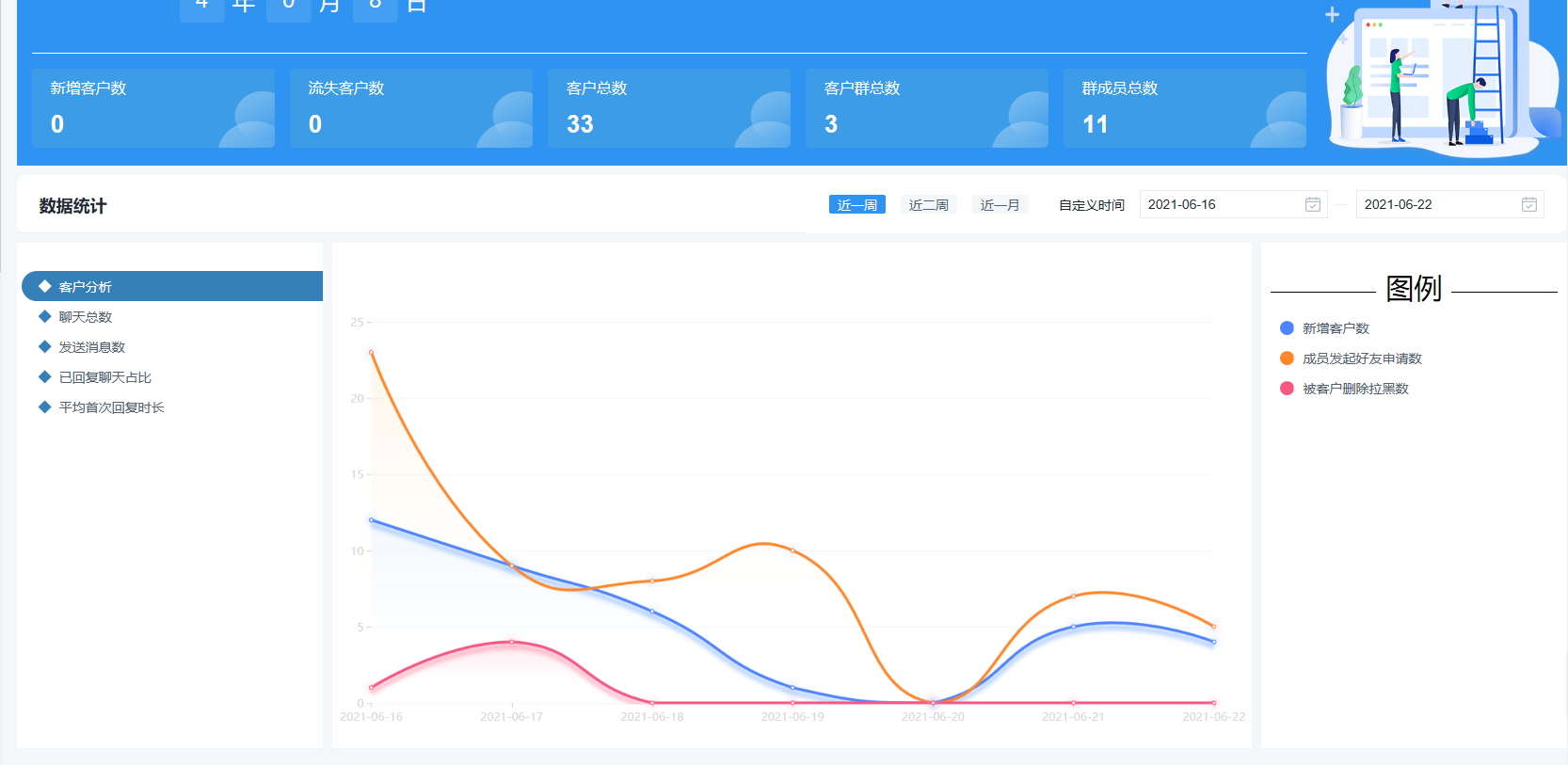Screen dimensions: 1568x765
Task: Select the 近一周 time range
Action: click(856, 204)
